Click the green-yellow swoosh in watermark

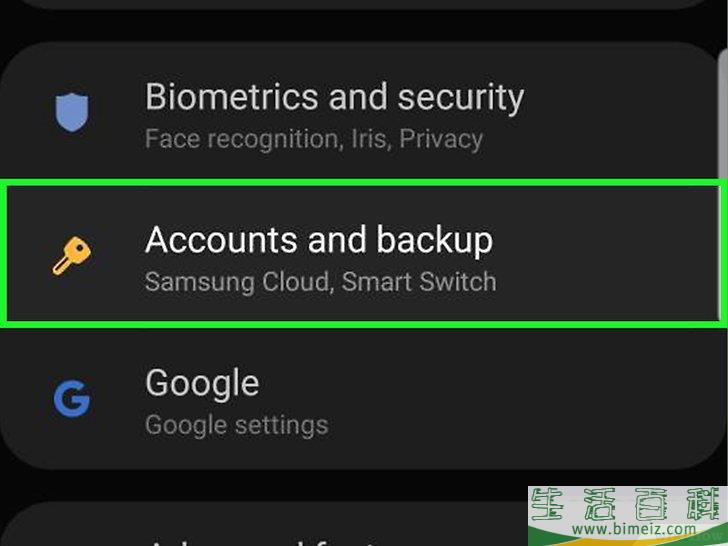click(628, 540)
